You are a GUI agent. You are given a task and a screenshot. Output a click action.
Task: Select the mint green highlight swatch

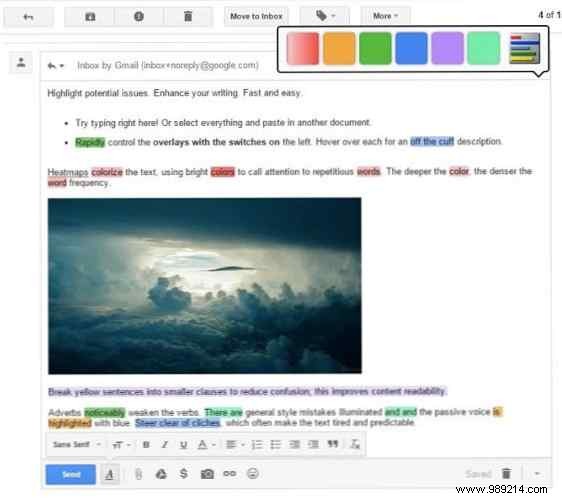pos(484,48)
